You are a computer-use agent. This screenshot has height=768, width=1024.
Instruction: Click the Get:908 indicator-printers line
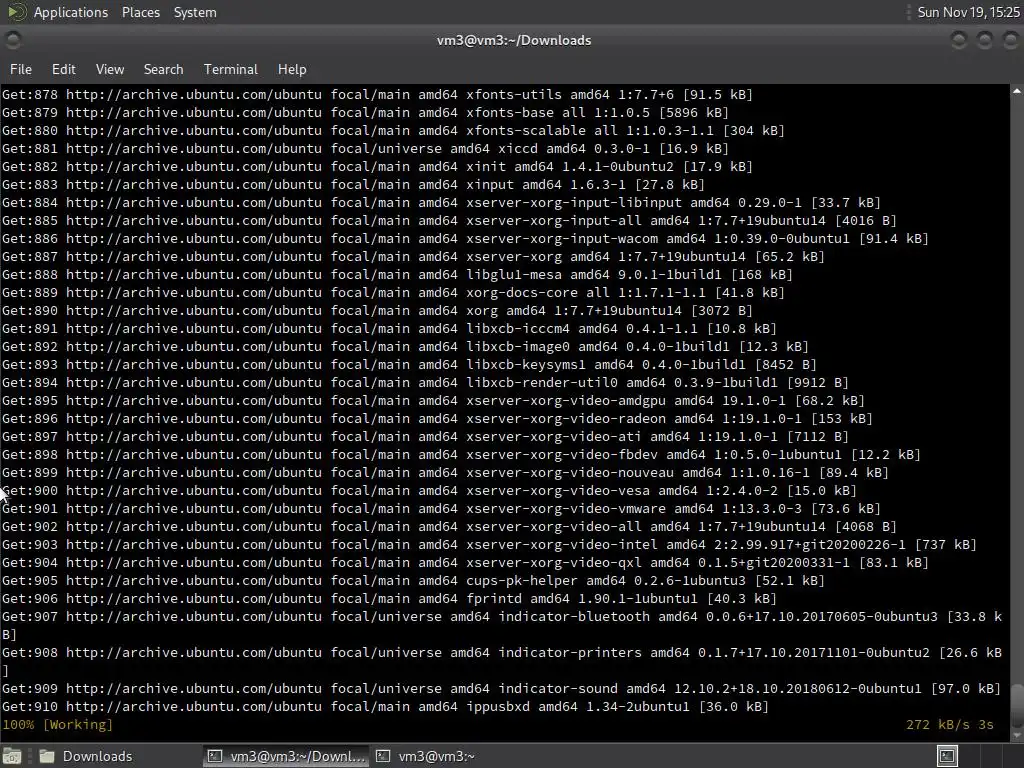point(502,661)
